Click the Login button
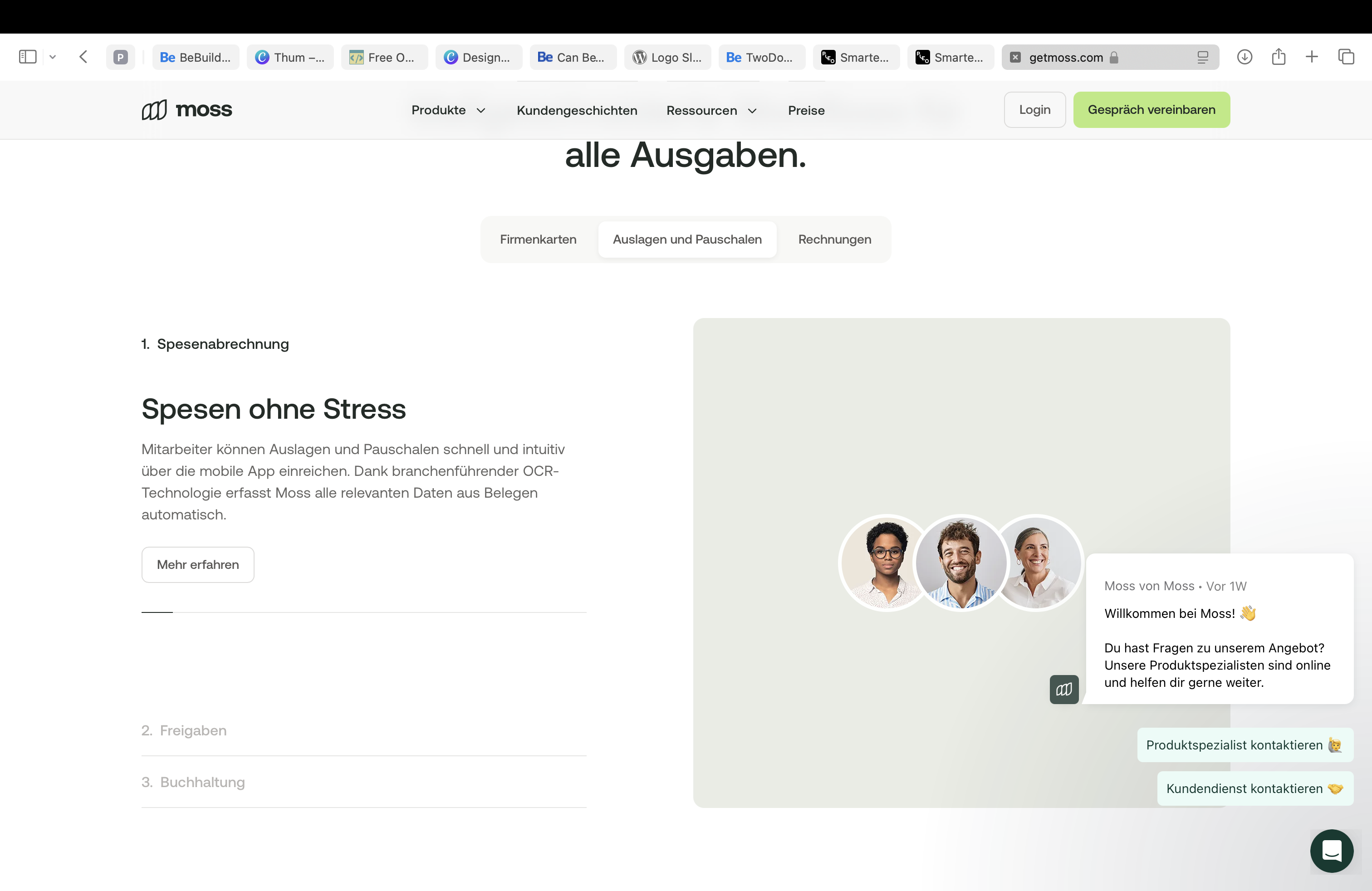1372x891 pixels. click(1035, 109)
